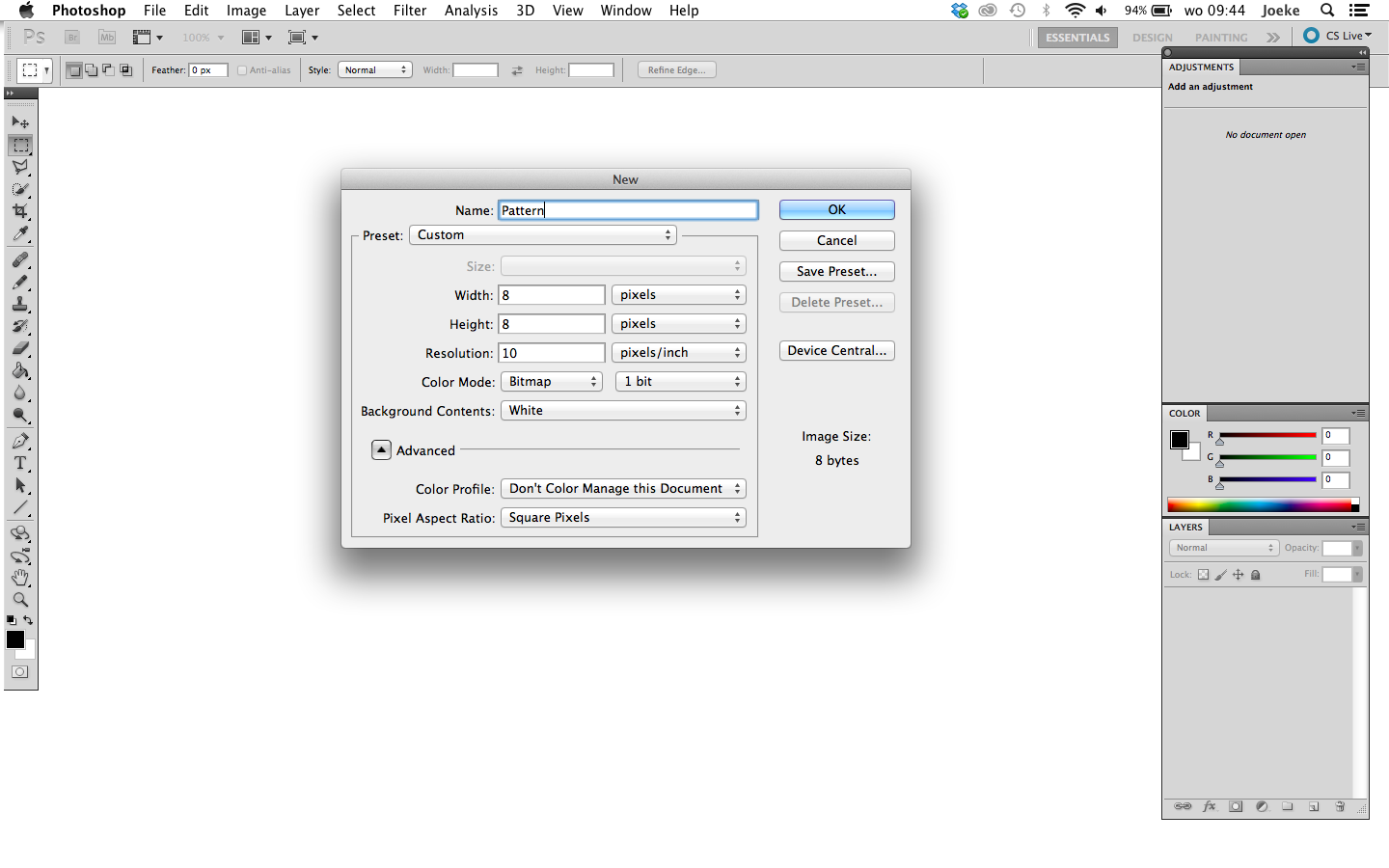Toggle lock image pixels
This screenshot has height=868, width=1389.
pyautogui.click(x=1220, y=575)
